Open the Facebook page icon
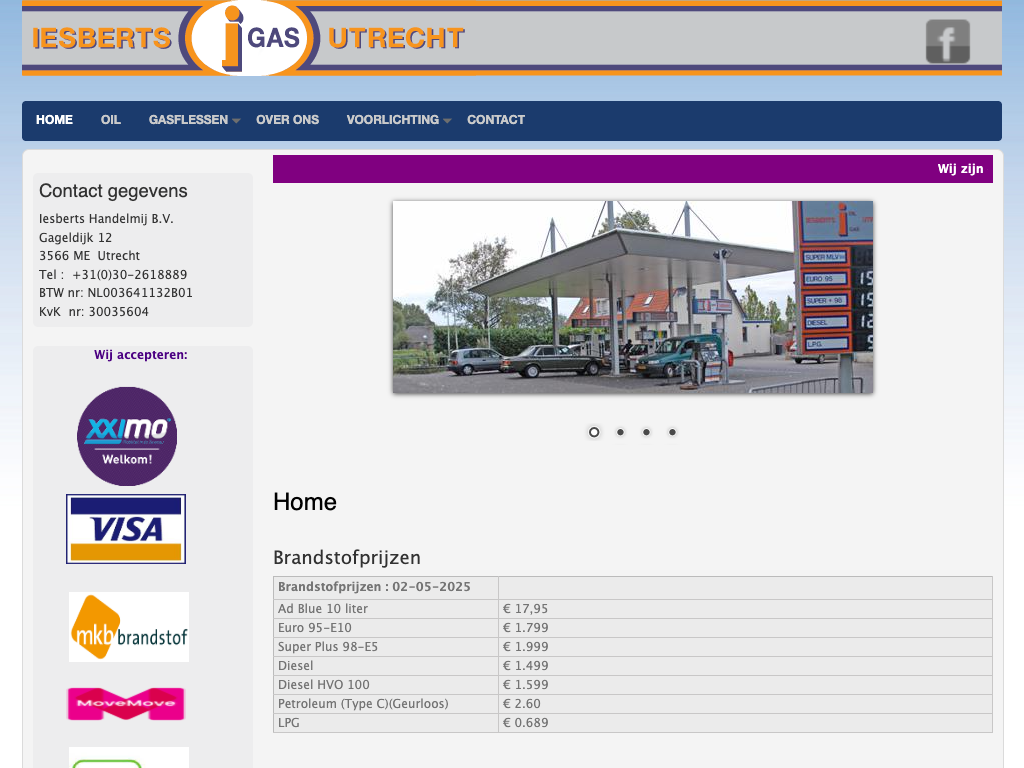The height and width of the screenshot is (768, 1024). click(x=947, y=41)
